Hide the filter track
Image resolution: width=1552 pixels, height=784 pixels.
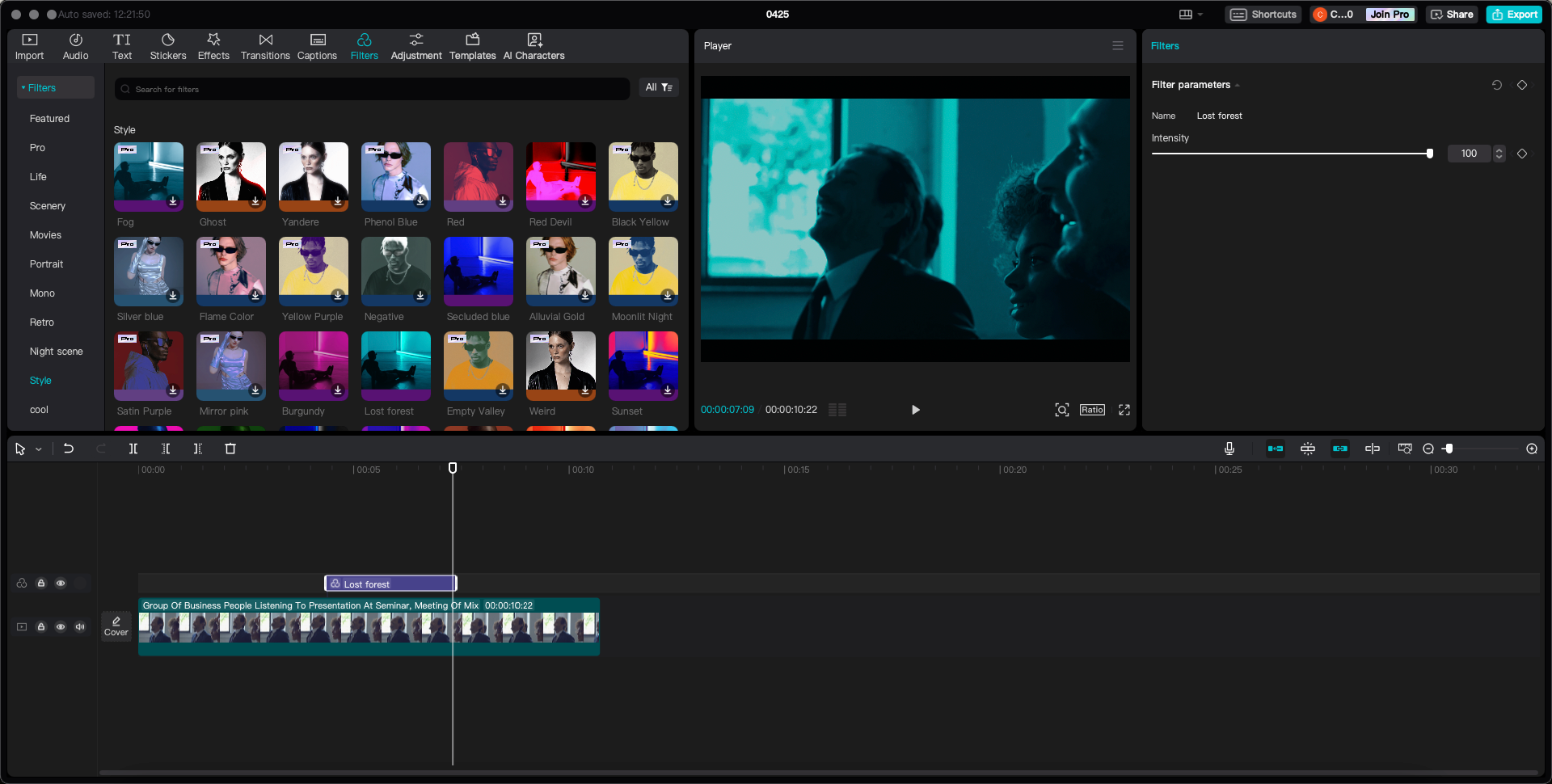pos(61,583)
